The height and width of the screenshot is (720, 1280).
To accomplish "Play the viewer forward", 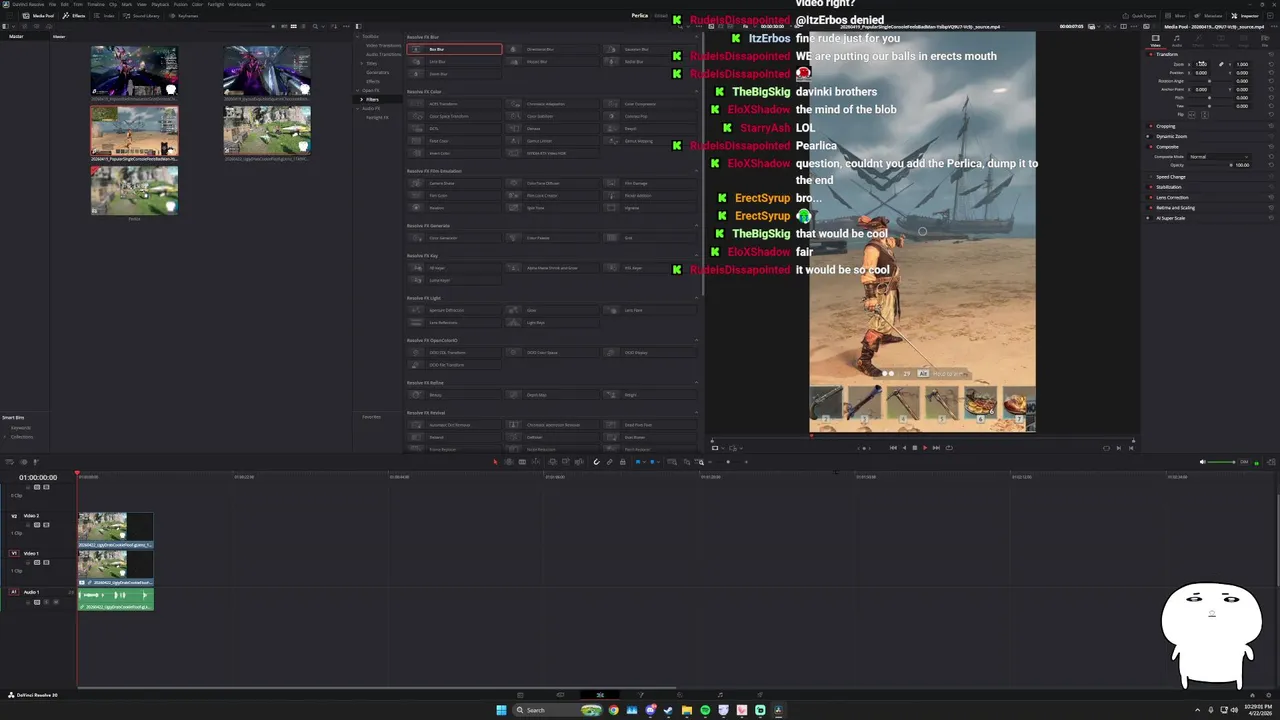I will coord(925,448).
